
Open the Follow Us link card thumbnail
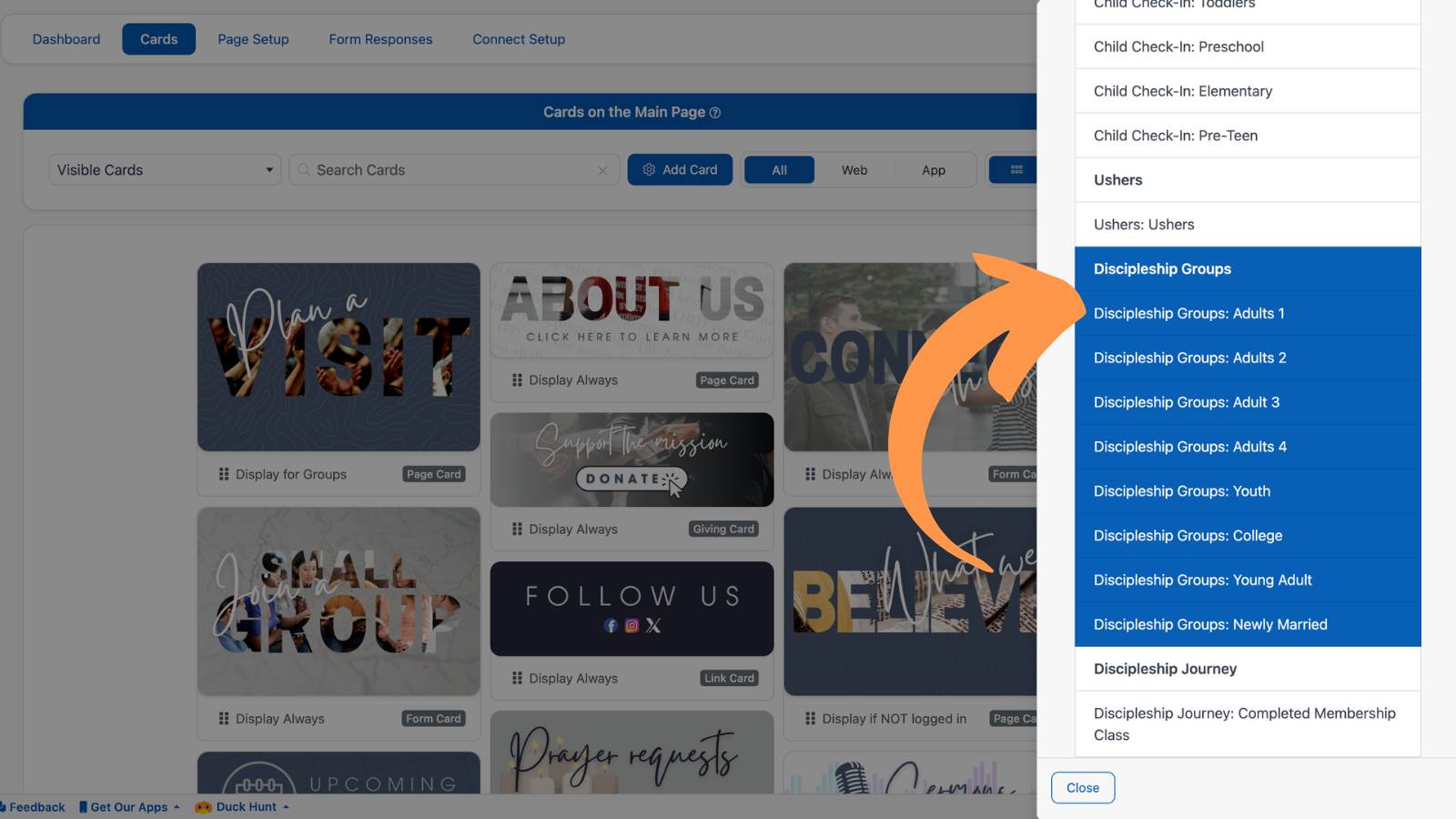(x=632, y=609)
